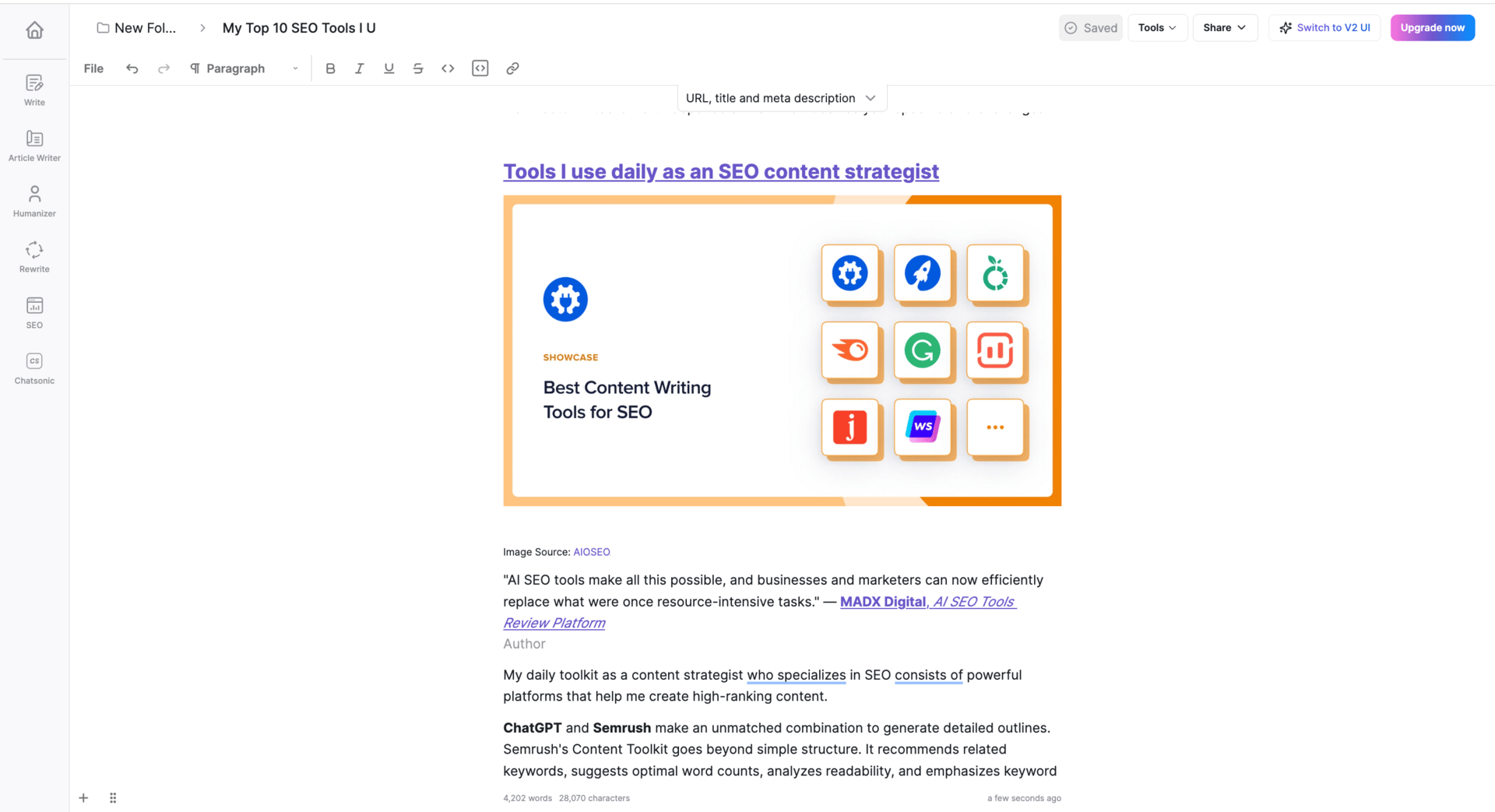Go to the Home icon in sidebar
Viewport: 1495px width, 812px height.
tap(34, 30)
